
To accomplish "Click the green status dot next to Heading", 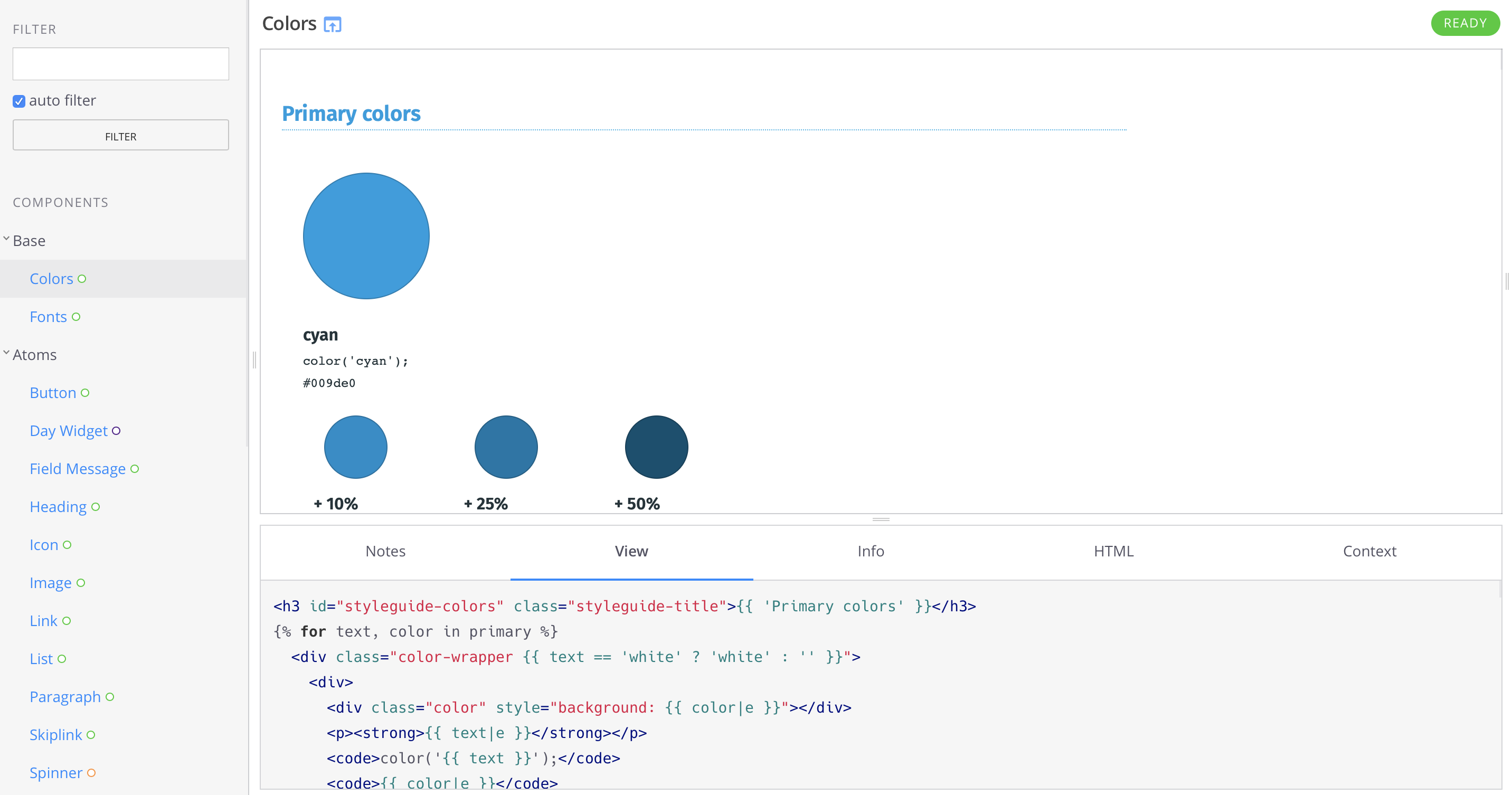I will 96,507.
